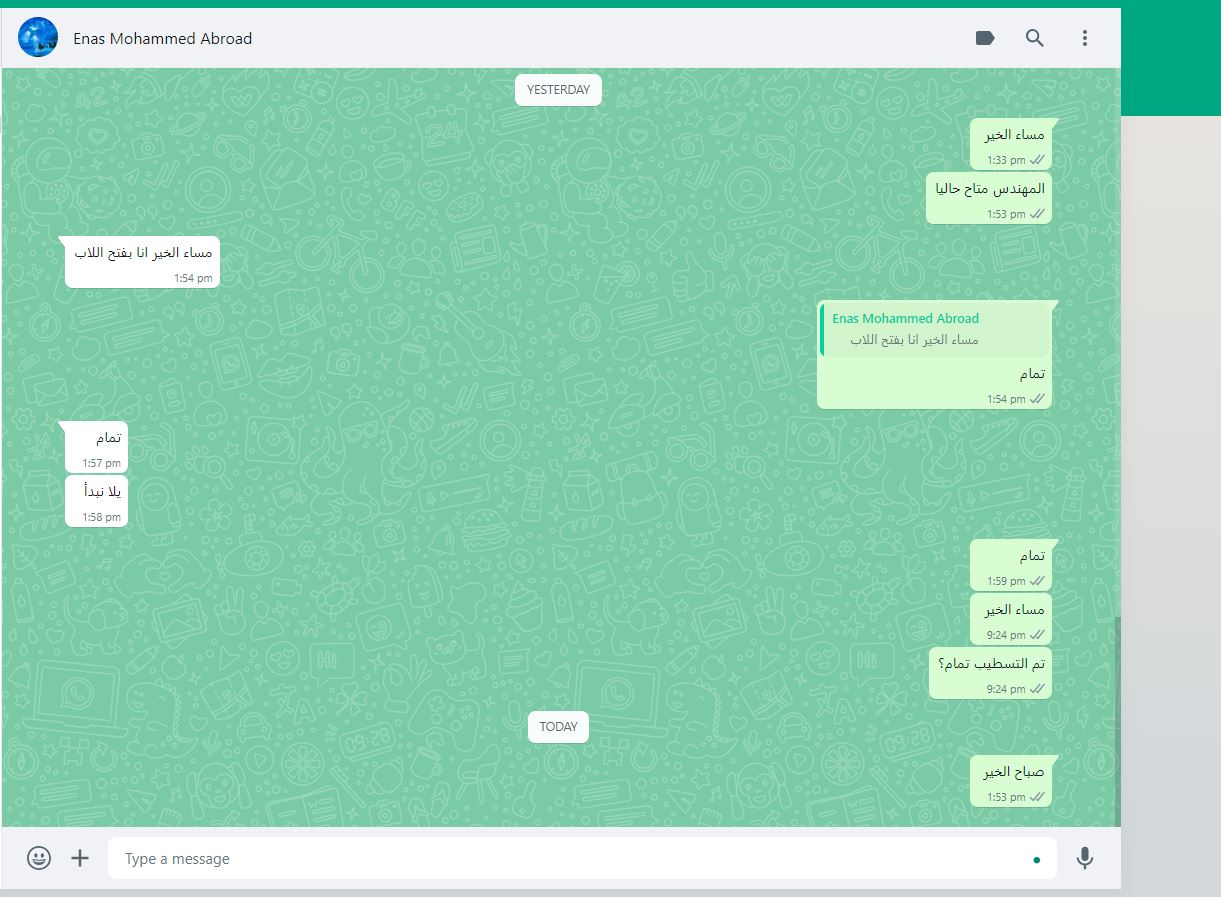Click the plus attach button
Viewport: 1221px width, 897px height.
(x=80, y=858)
